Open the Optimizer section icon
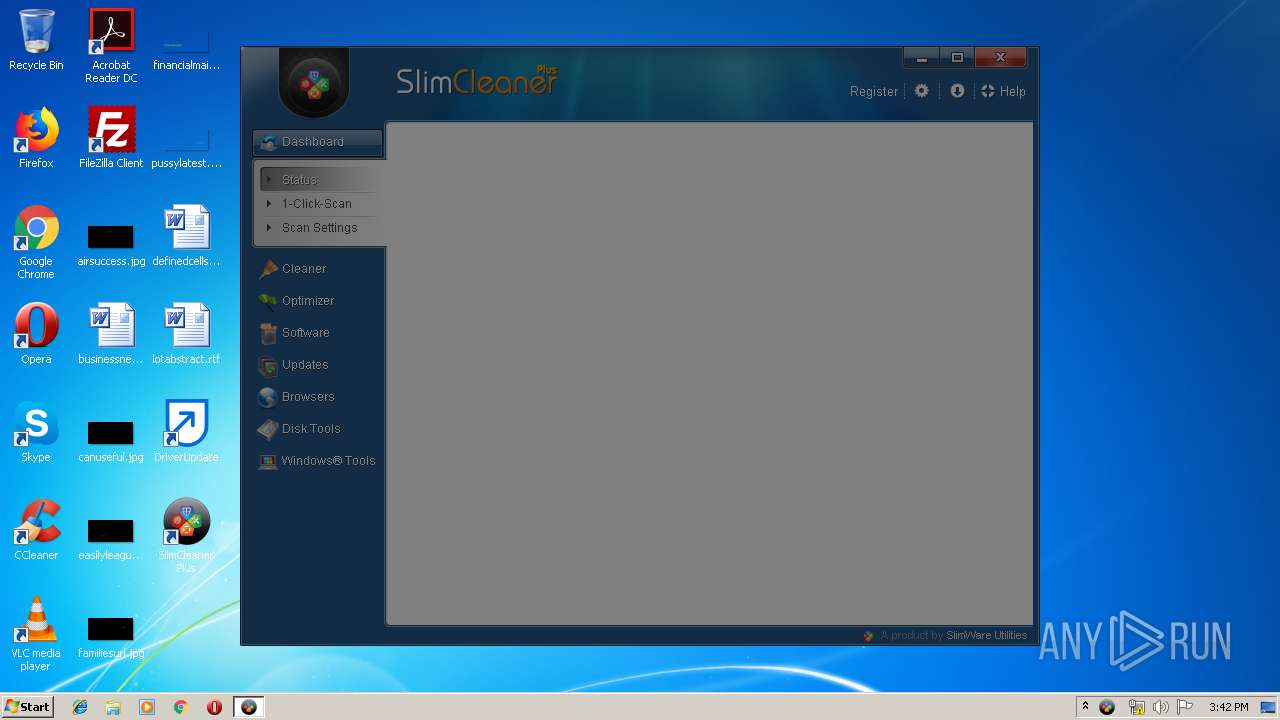This screenshot has width=1280, height=720. click(268, 301)
